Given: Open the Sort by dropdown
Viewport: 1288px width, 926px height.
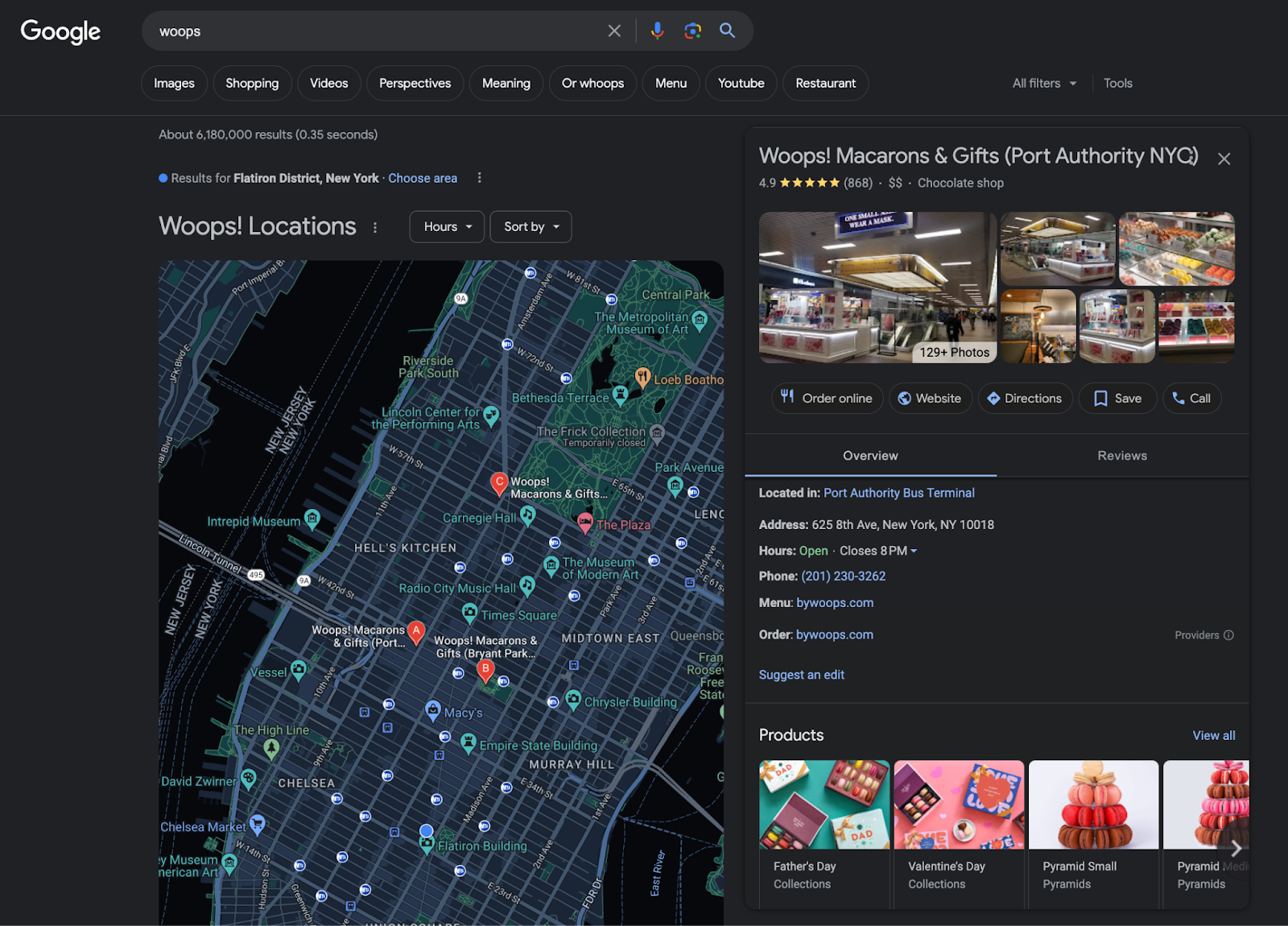Looking at the screenshot, I should 531,227.
